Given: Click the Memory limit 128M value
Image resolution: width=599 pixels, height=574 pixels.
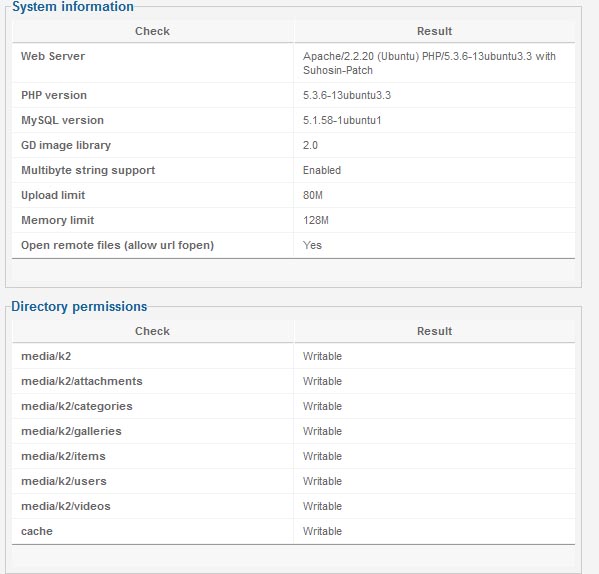Looking at the screenshot, I should [x=316, y=220].
